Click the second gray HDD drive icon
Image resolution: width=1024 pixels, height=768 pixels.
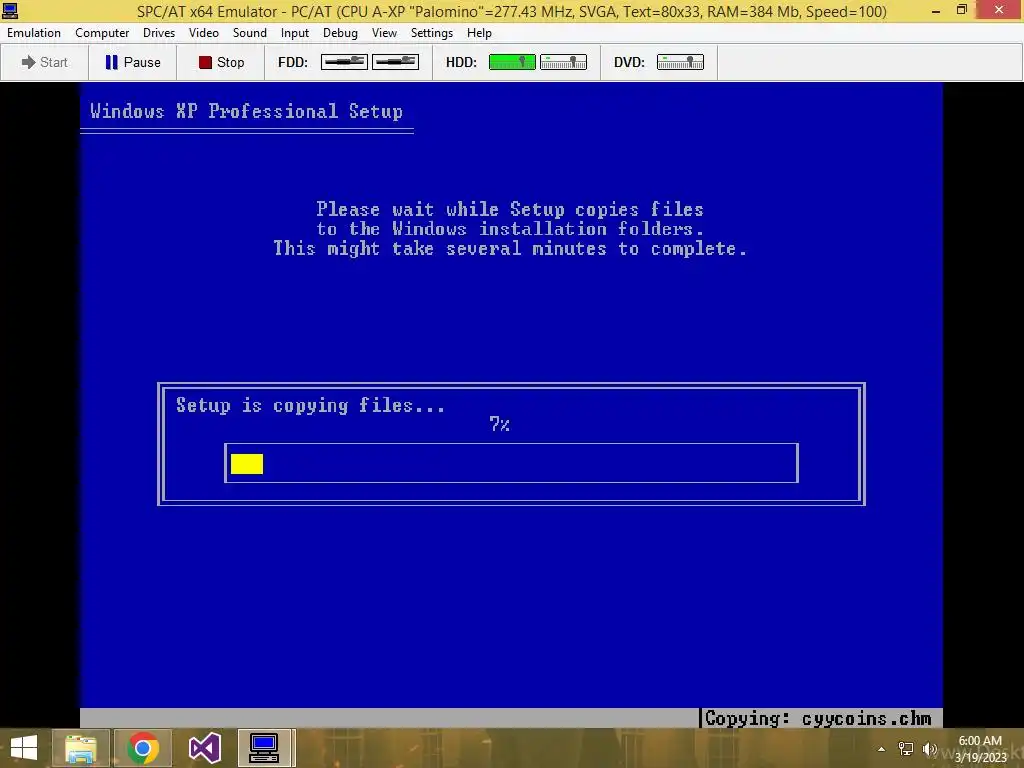pyautogui.click(x=564, y=62)
